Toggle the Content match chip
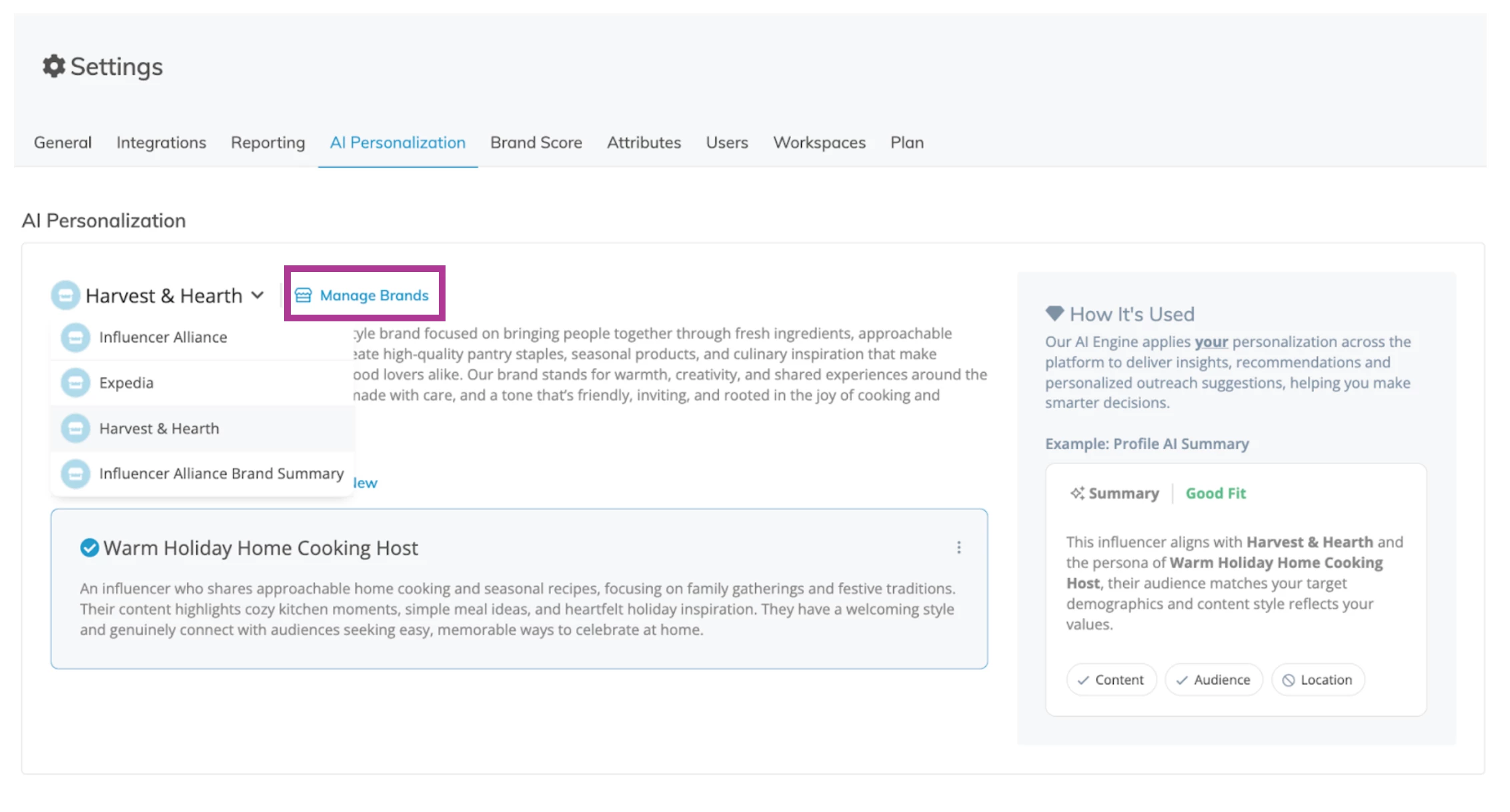Screen dimensions: 1510x812 (x=1110, y=679)
